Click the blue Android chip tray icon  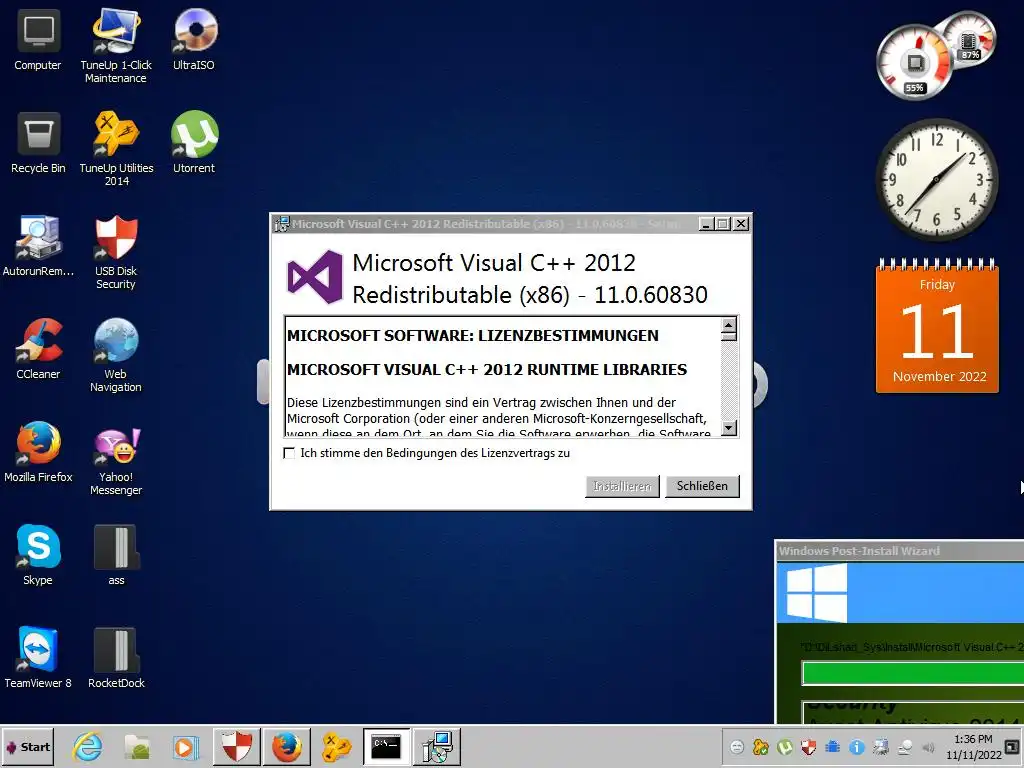[833, 747]
